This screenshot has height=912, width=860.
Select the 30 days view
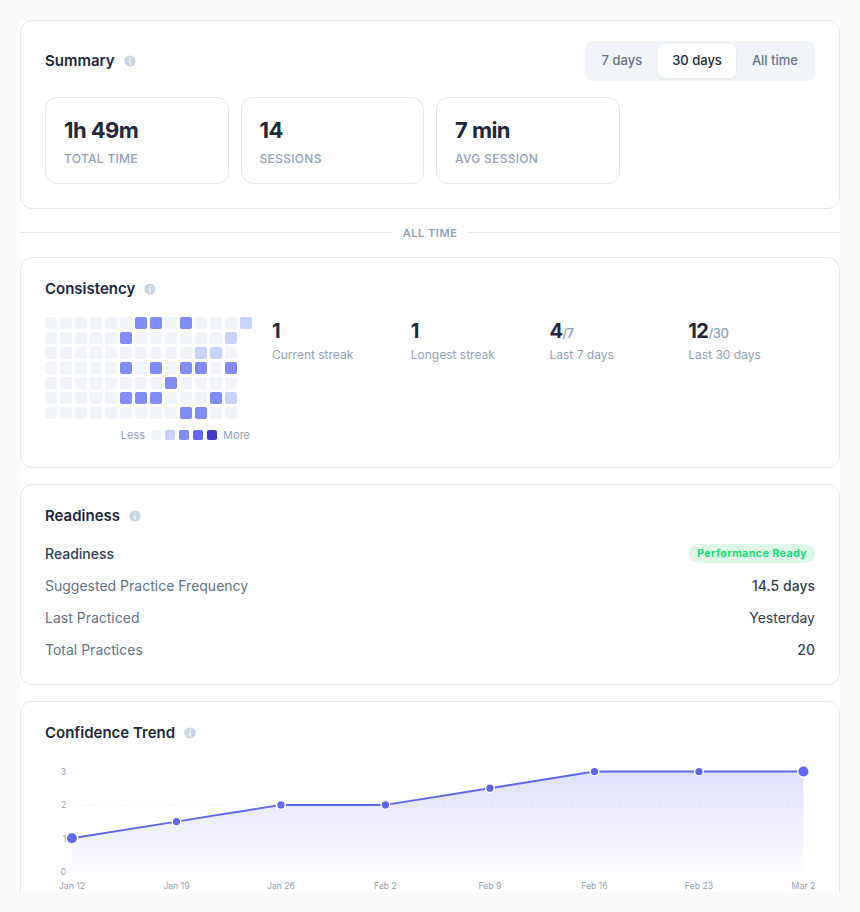(697, 60)
